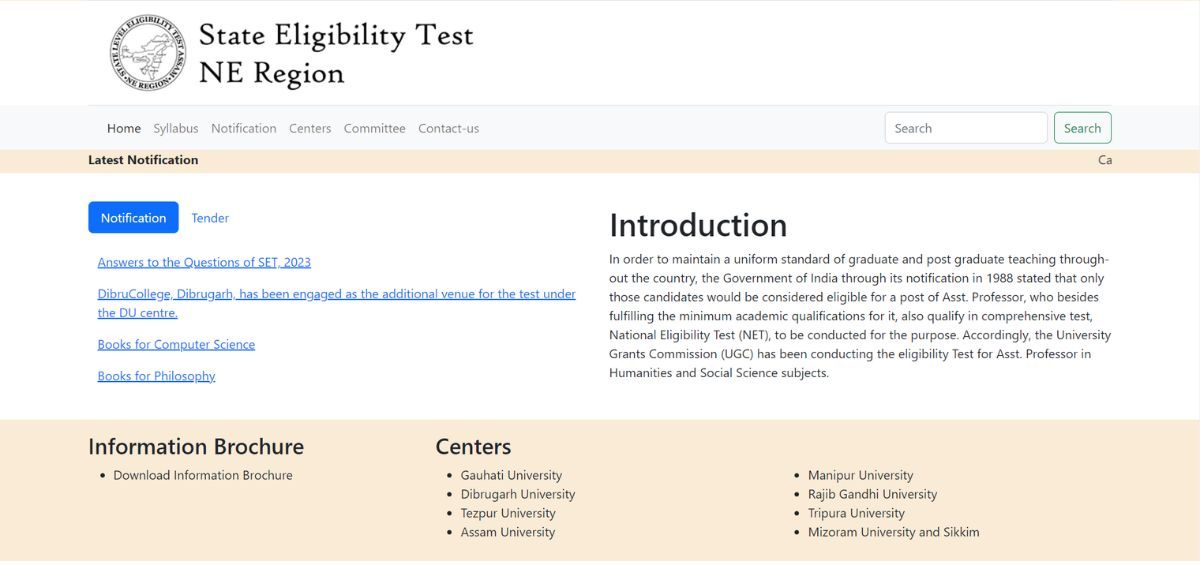Click the SLET Assam NE Region logo
The image size is (1200, 567).
click(148, 53)
